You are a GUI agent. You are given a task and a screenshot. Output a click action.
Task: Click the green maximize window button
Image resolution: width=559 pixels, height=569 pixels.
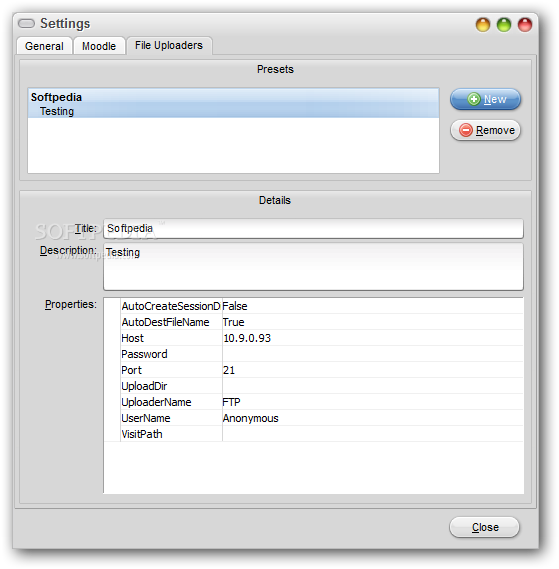504,25
